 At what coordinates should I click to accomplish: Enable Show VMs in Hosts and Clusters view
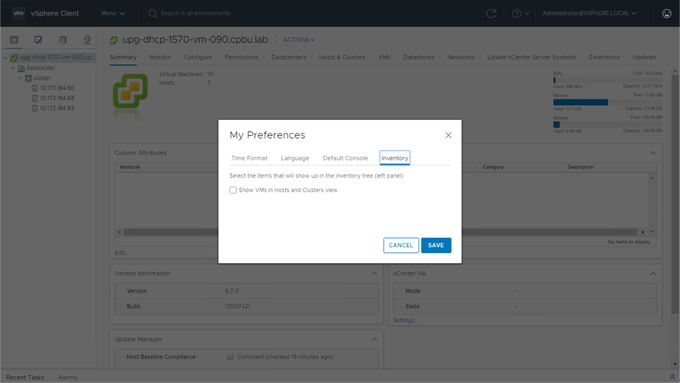tap(233, 190)
